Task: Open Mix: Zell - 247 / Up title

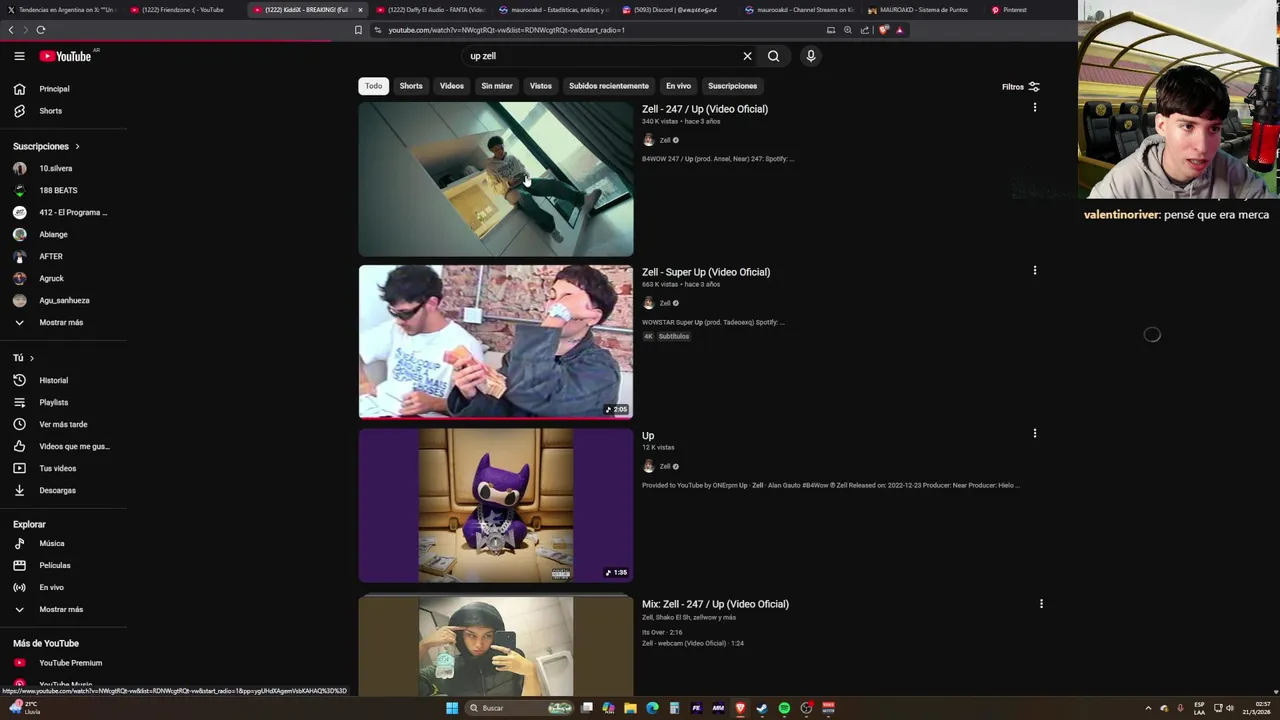Action: coord(715,604)
